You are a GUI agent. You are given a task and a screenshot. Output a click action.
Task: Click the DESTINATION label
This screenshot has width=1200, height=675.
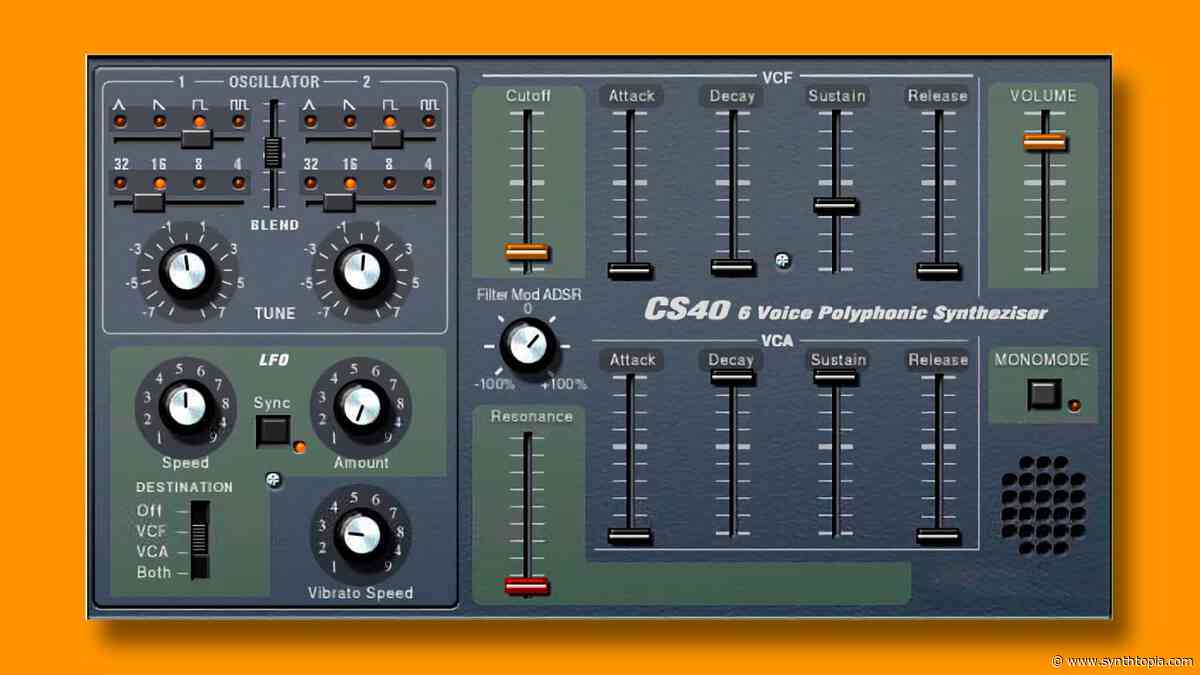click(x=185, y=487)
